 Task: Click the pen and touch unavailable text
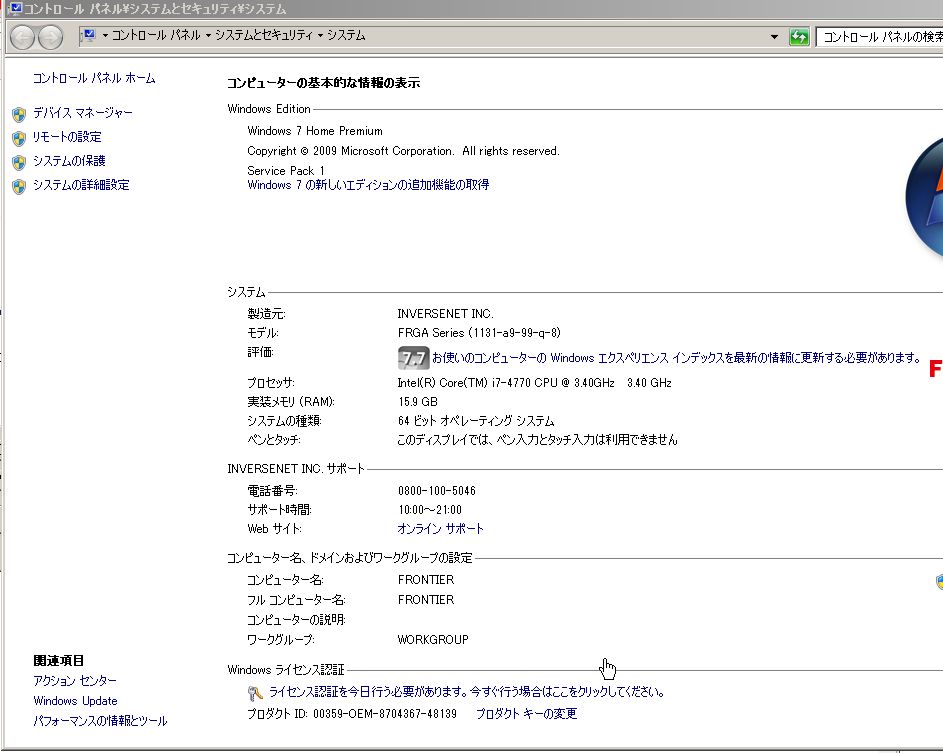537,440
